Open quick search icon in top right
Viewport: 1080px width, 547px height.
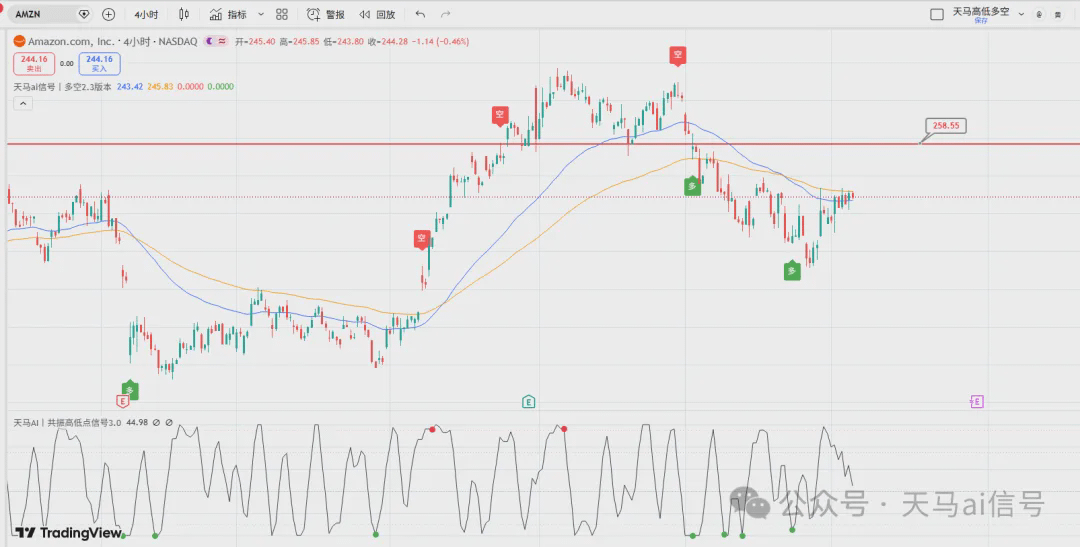point(1039,14)
